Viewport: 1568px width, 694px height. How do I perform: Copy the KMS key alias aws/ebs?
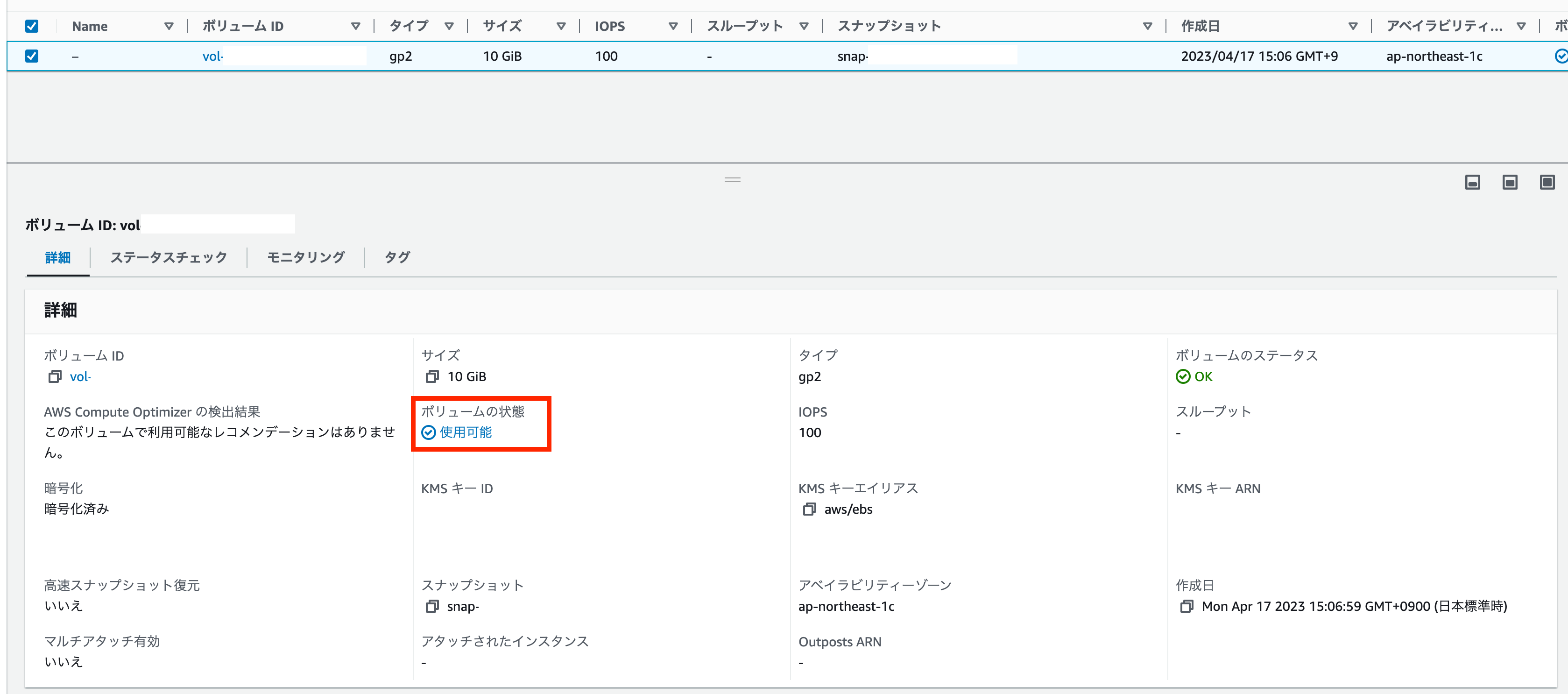(x=810, y=509)
